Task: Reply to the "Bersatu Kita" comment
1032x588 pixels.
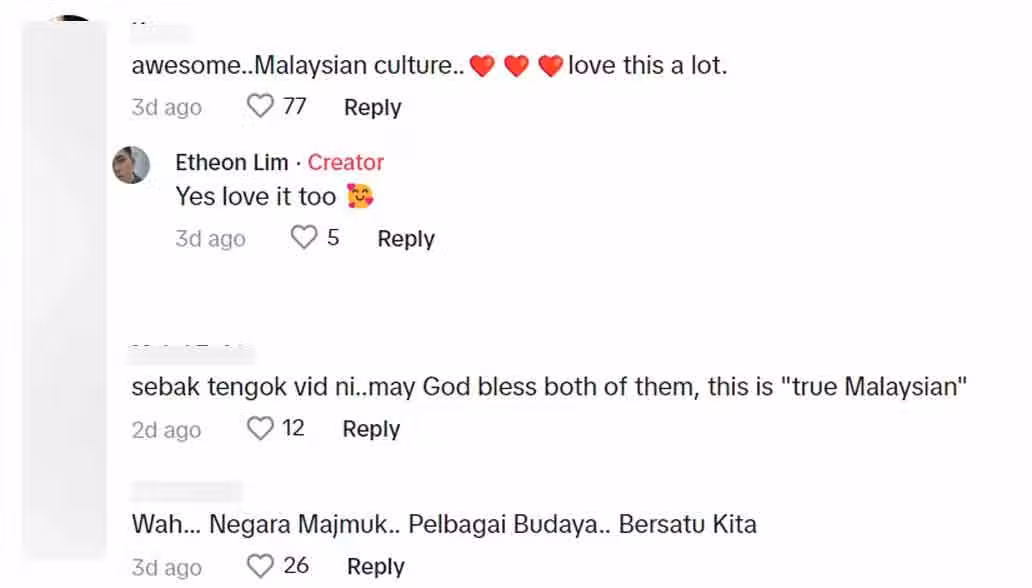Action: [x=375, y=567]
